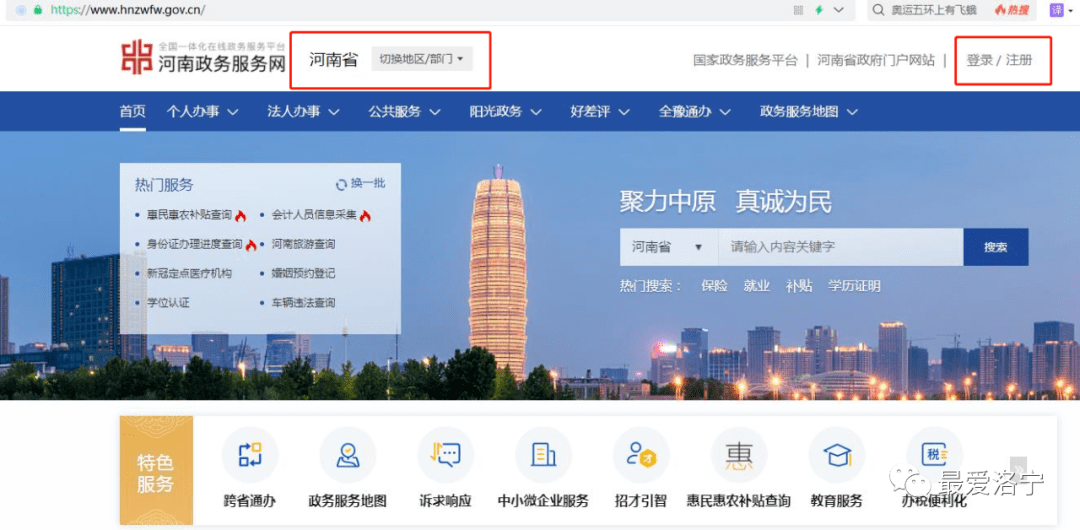Click the QR-code grid icon in address bar
This screenshot has width=1080, height=530.
click(798, 10)
